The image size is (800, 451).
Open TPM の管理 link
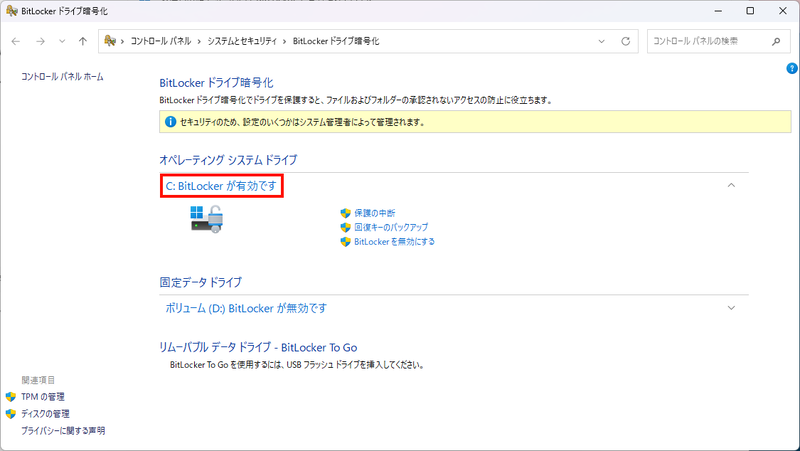[x=43, y=397]
